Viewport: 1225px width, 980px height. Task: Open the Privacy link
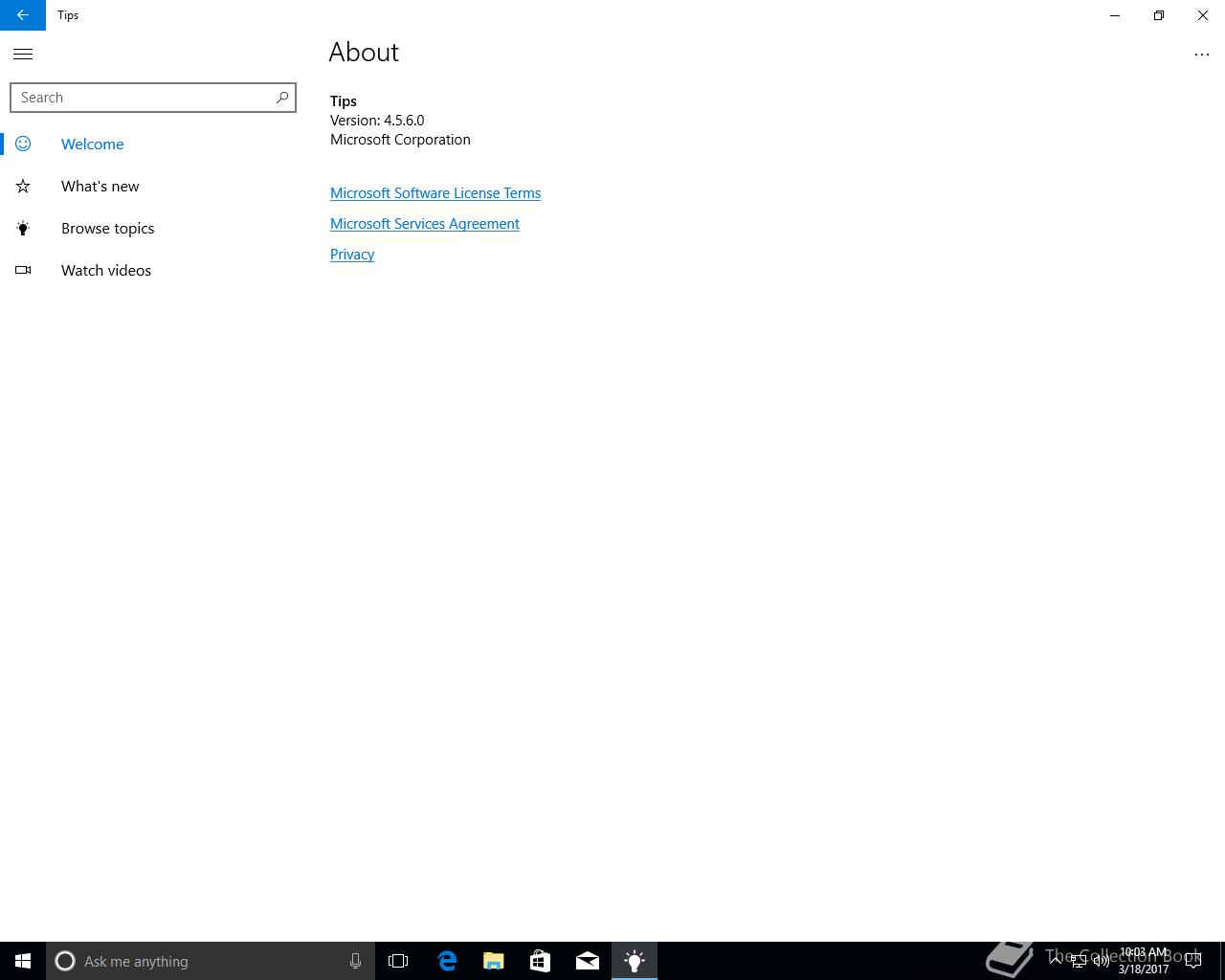point(352,255)
